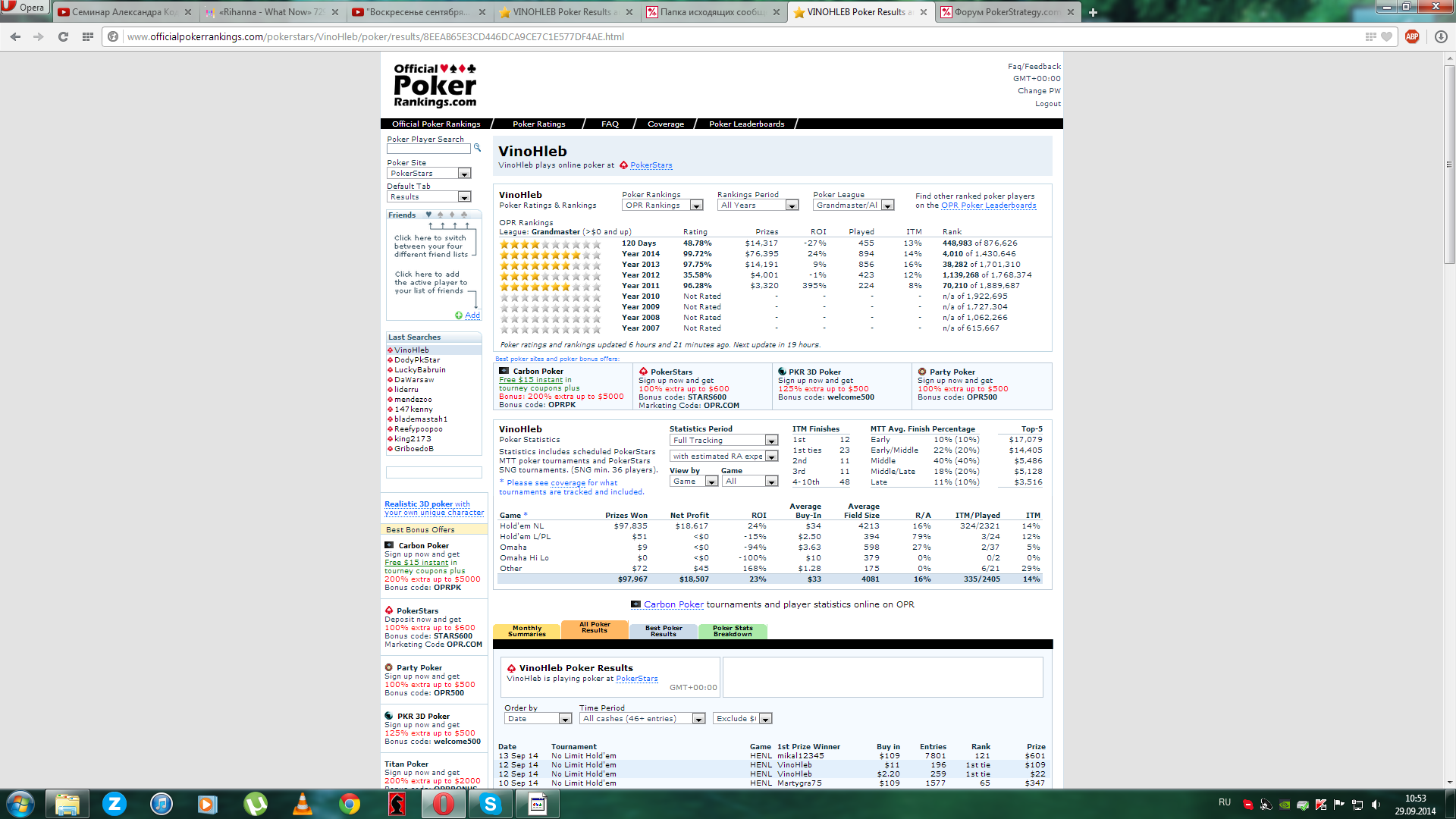The image size is (1456, 819).
Task: Open the Opera browser taskbar icon
Action: pyautogui.click(x=444, y=804)
